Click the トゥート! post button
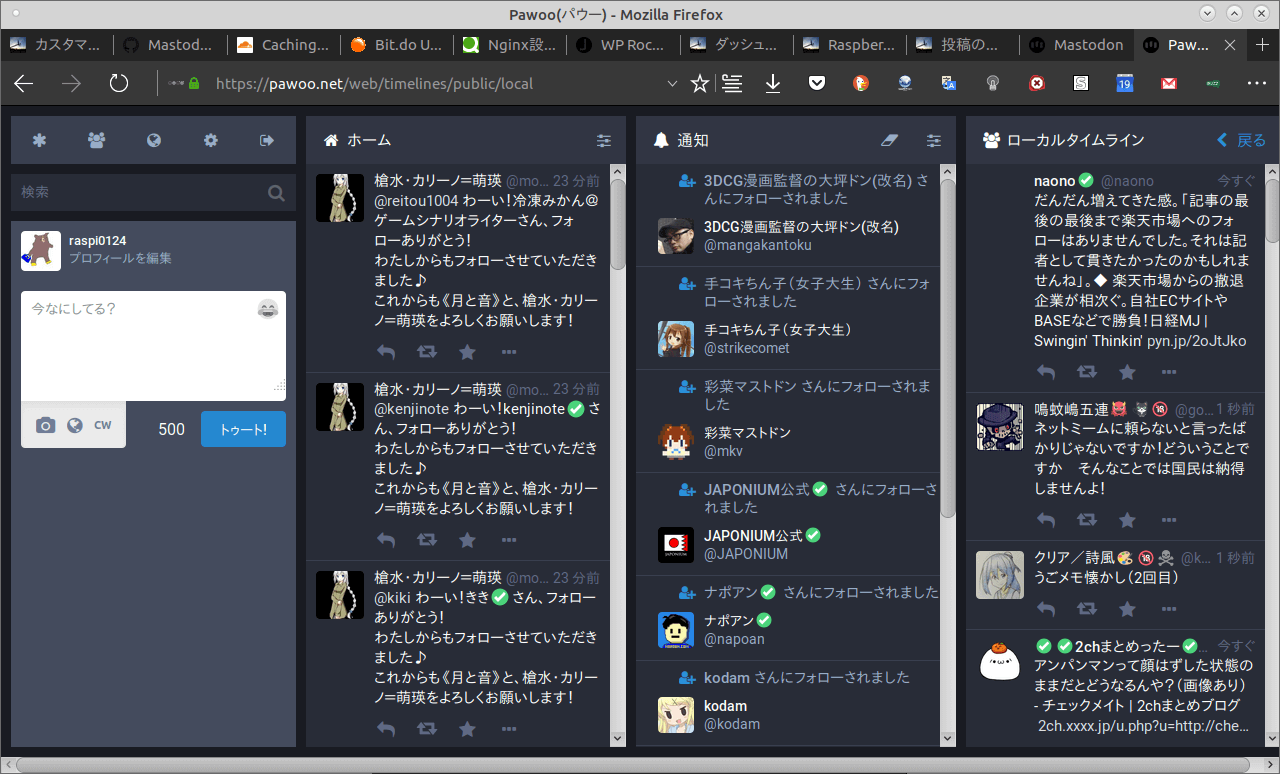The image size is (1280, 774). (243, 429)
